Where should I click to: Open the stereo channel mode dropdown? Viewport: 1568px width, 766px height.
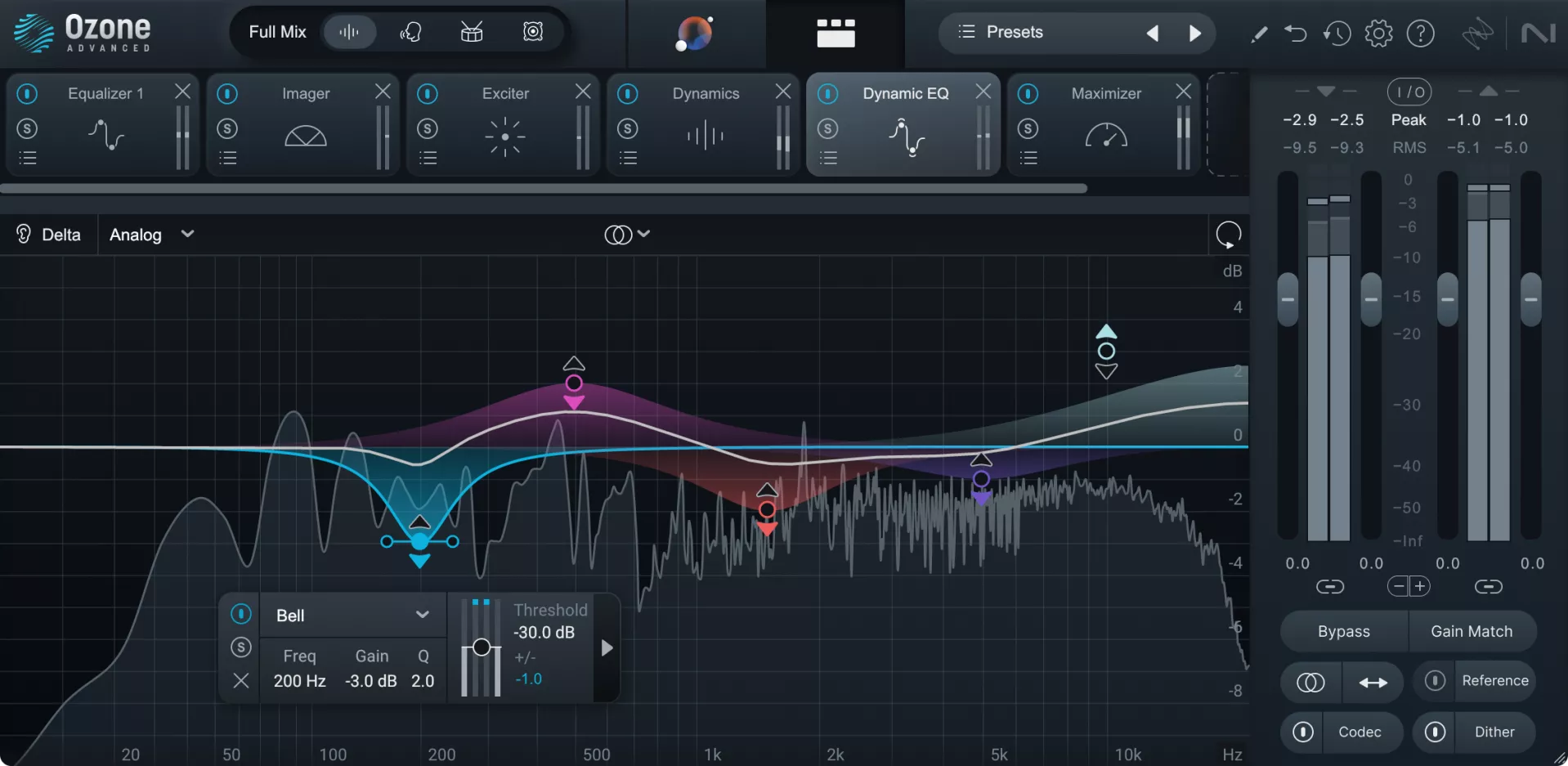pos(627,235)
